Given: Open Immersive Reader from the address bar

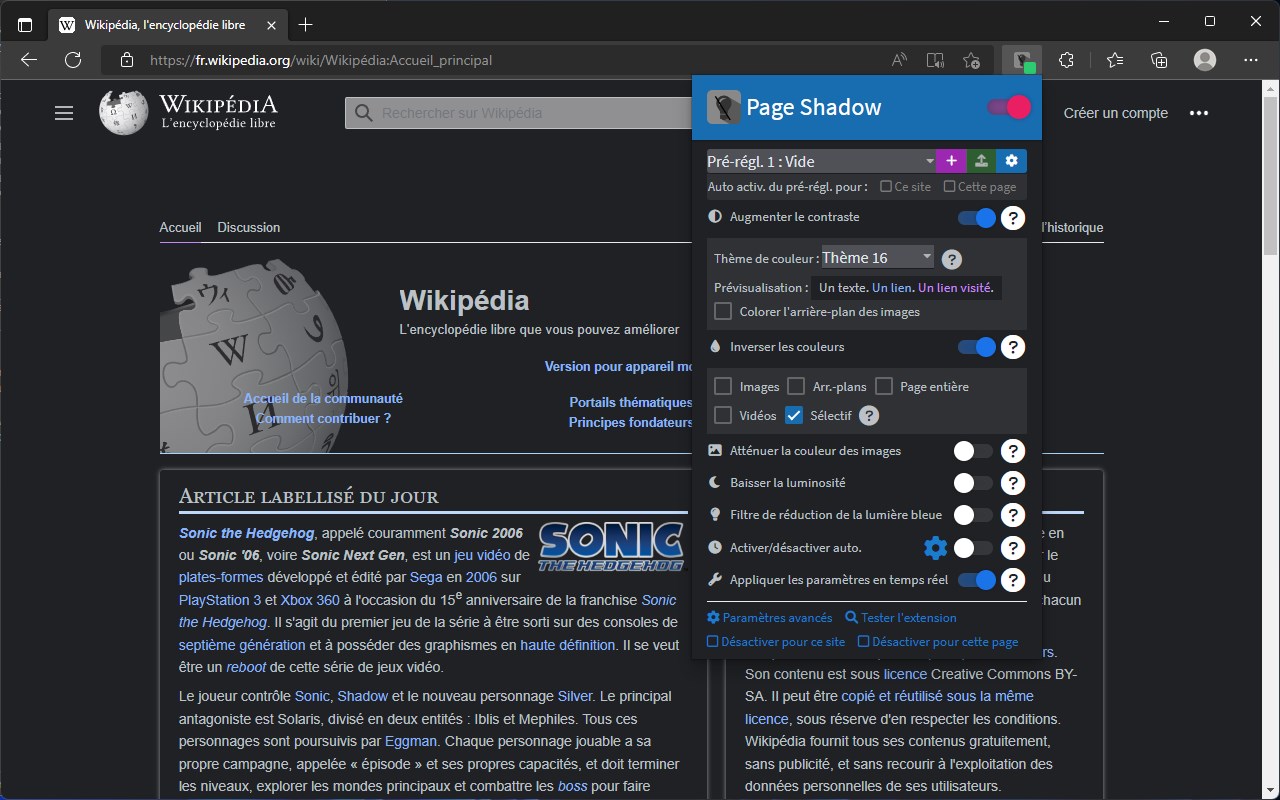Looking at the screenshot, I should tap(935, 60).
